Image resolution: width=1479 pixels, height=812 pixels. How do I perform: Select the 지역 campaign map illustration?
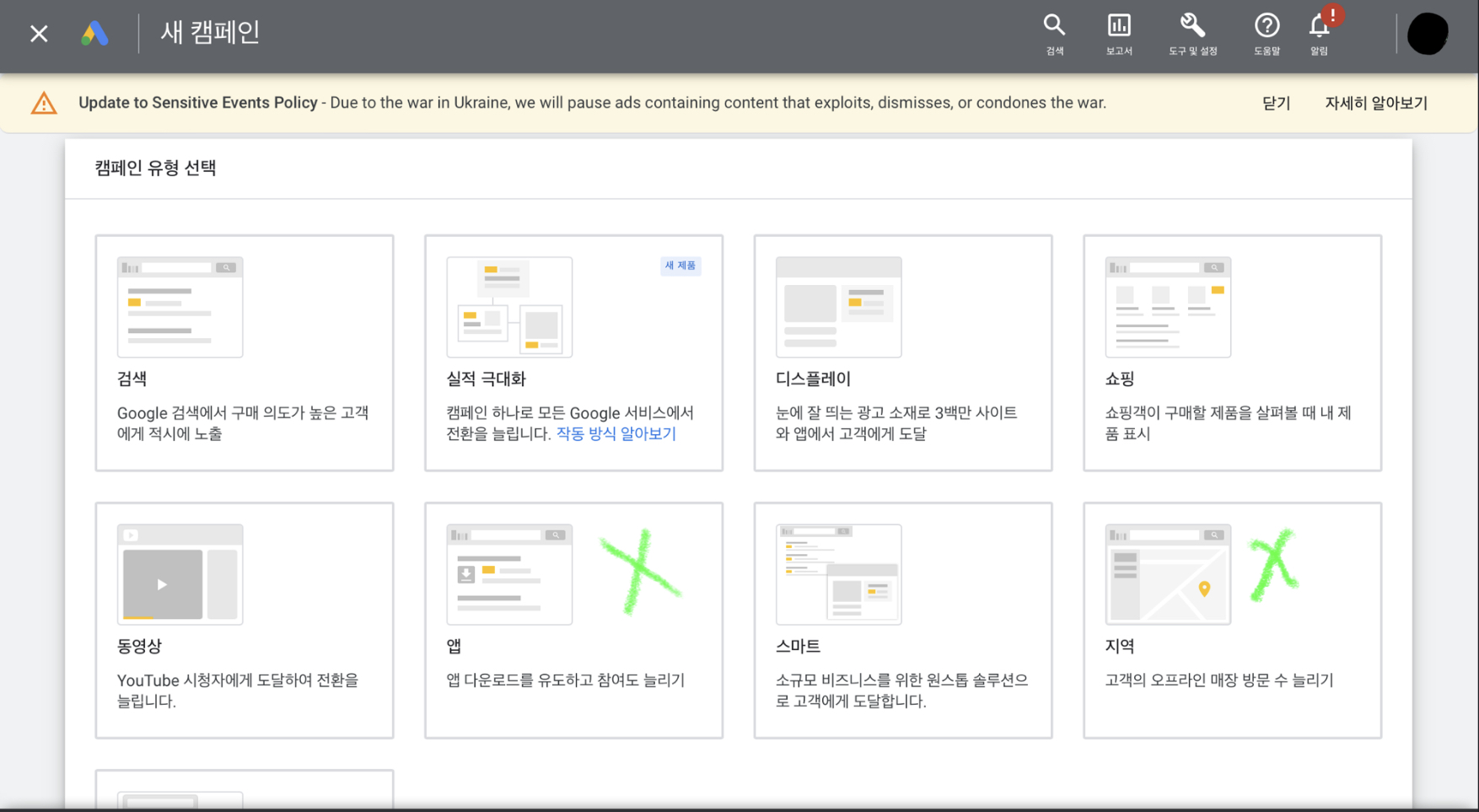pos(1168,574)
